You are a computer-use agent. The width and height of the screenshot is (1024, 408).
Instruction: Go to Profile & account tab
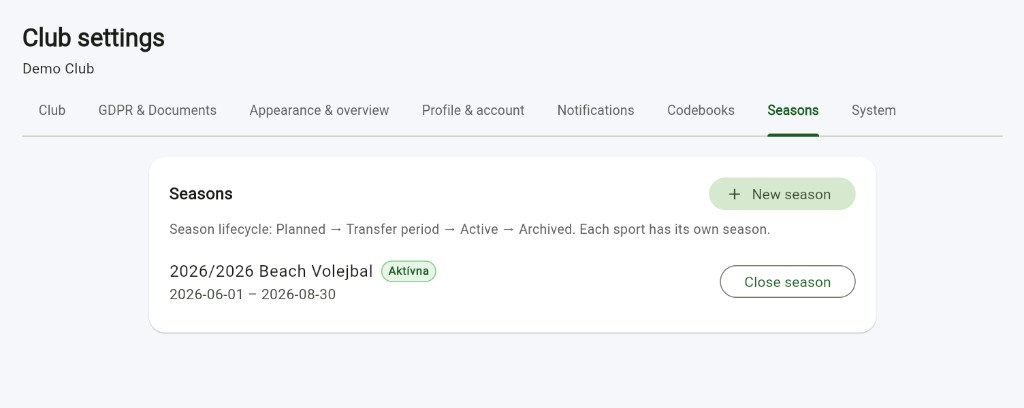click(473, 110)
